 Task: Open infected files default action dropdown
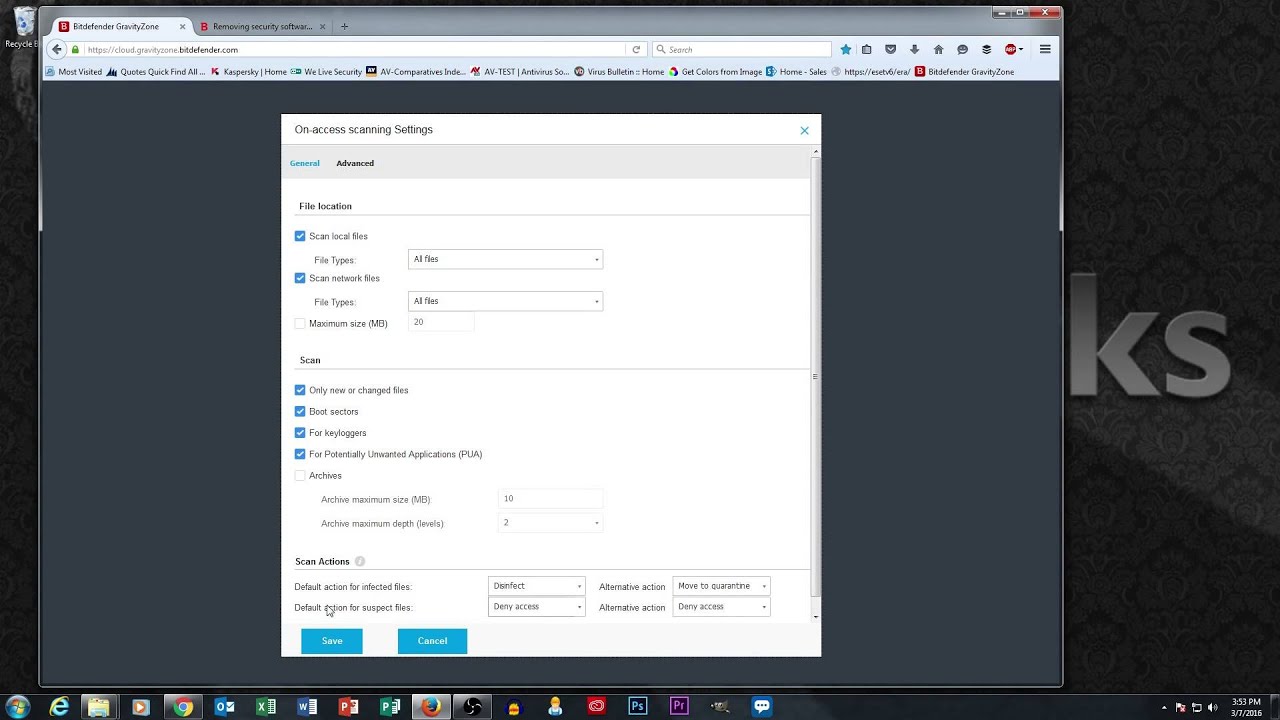[537, 586]
